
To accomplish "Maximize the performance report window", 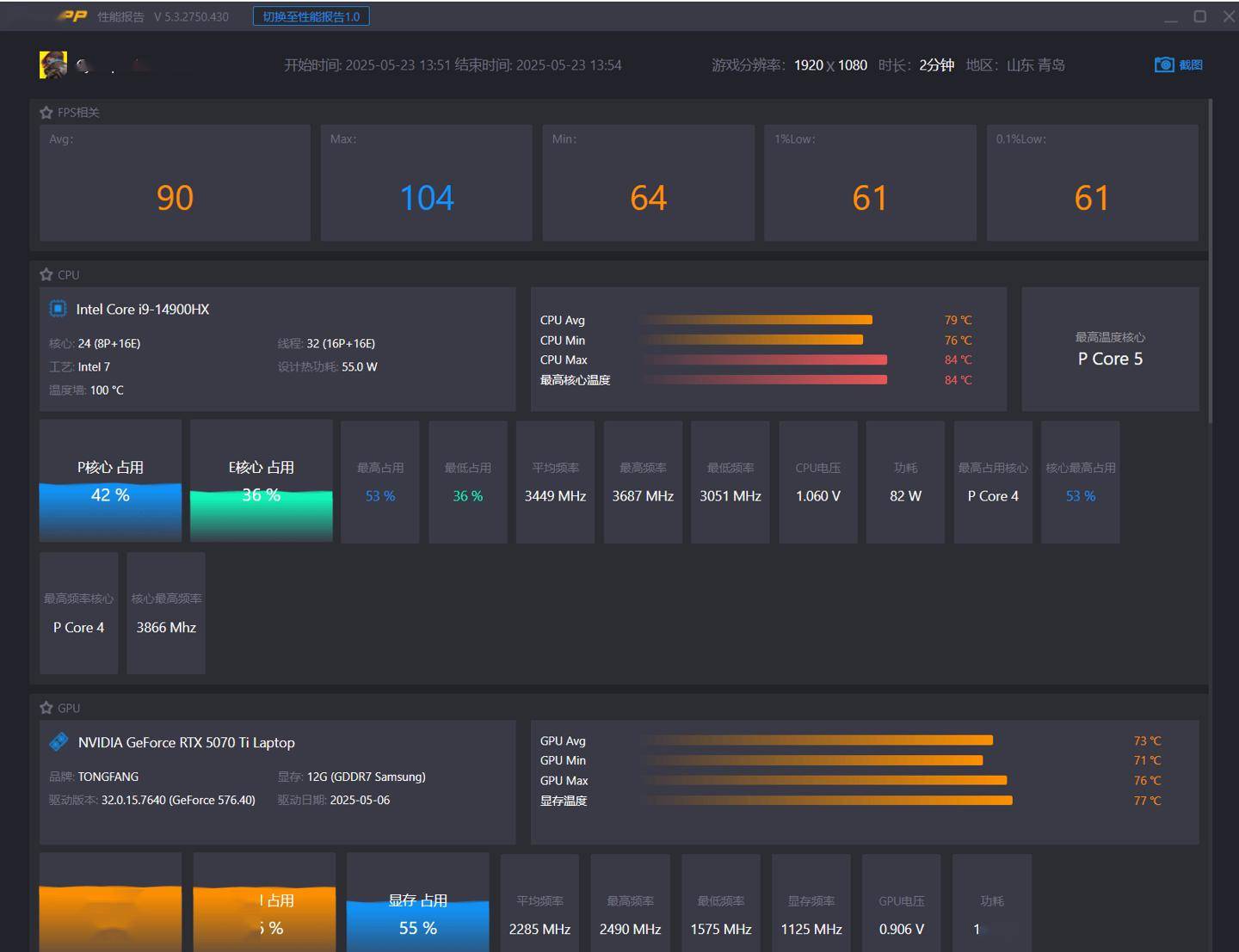I will click(1199, 16).
